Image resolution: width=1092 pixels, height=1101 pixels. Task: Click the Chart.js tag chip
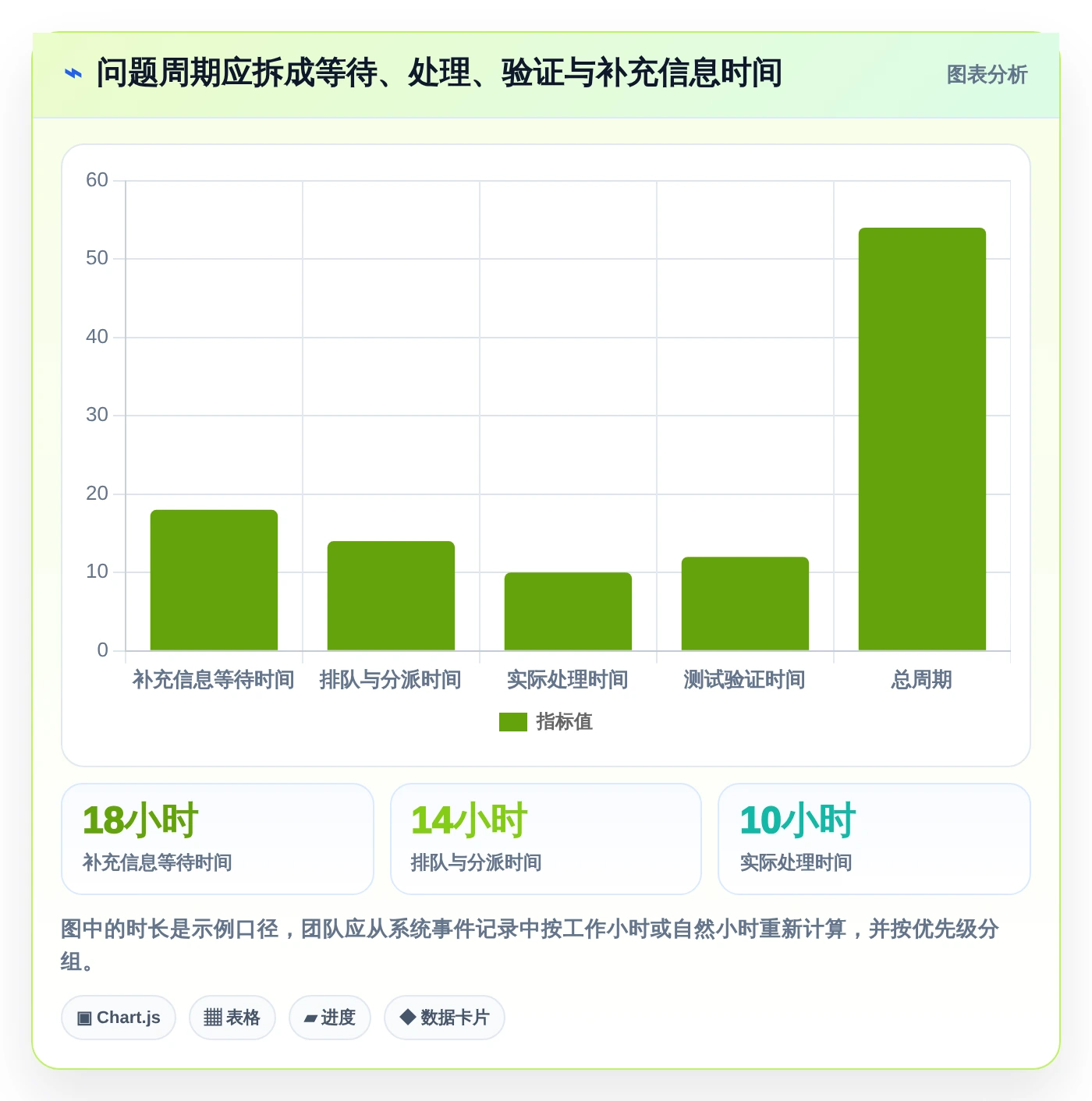tap(119, 1018)
